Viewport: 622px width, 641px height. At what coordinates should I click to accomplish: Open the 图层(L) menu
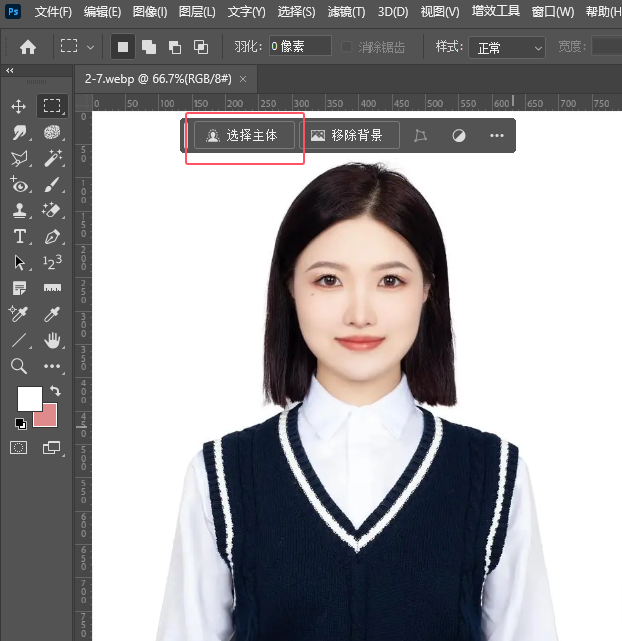click(197, 12)
